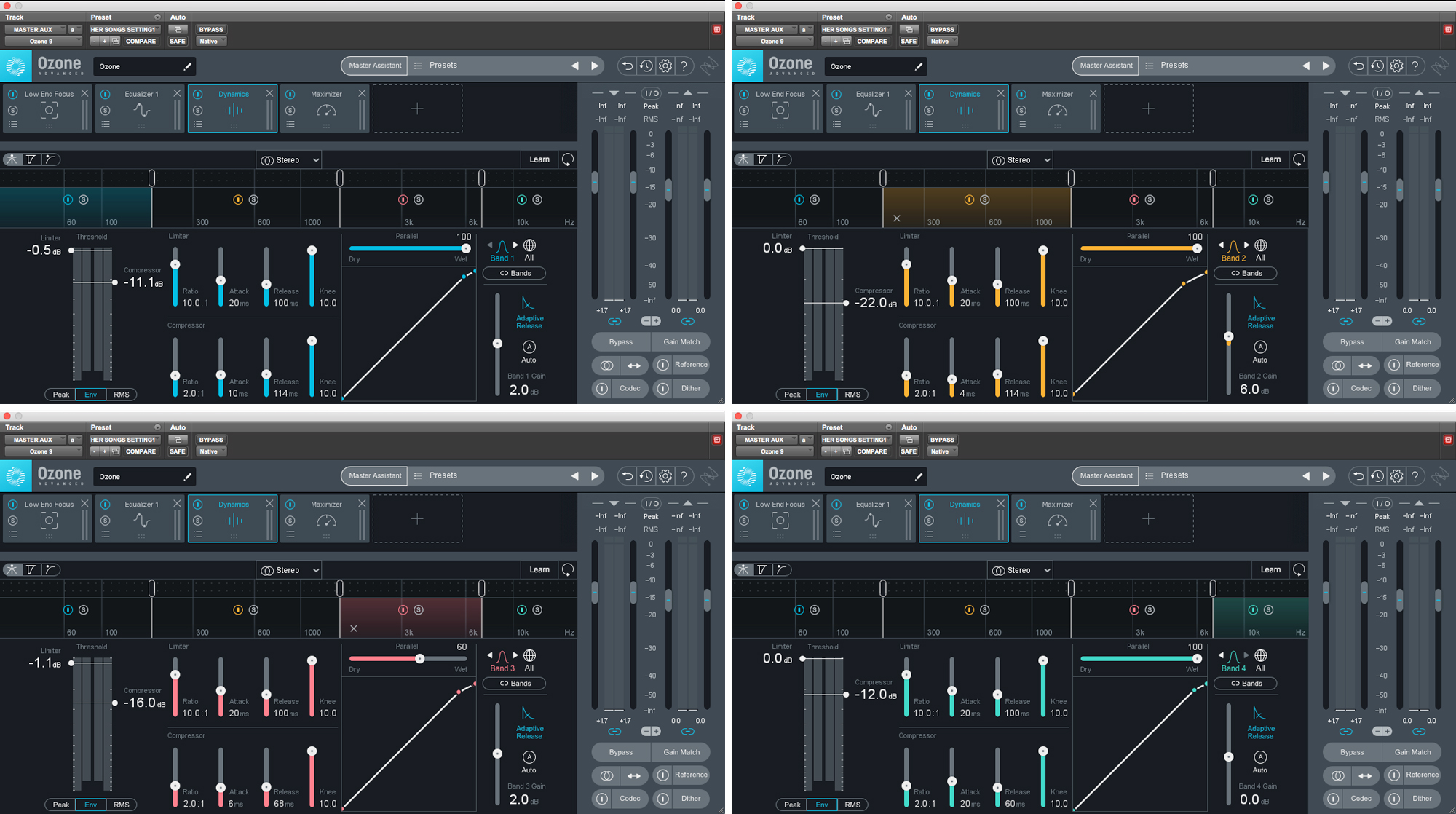Click the next preset arrow in the Band 3 window

pos(595,476)
